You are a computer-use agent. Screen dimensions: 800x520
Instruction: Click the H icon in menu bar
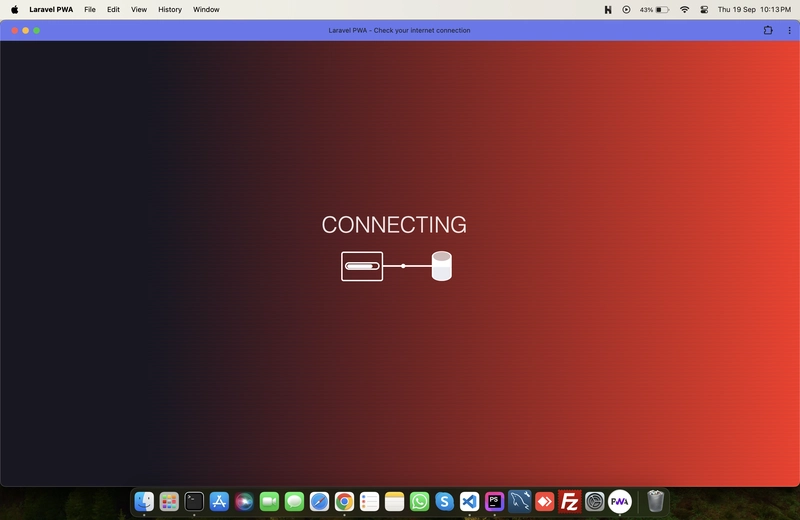[x=608, y=9]
